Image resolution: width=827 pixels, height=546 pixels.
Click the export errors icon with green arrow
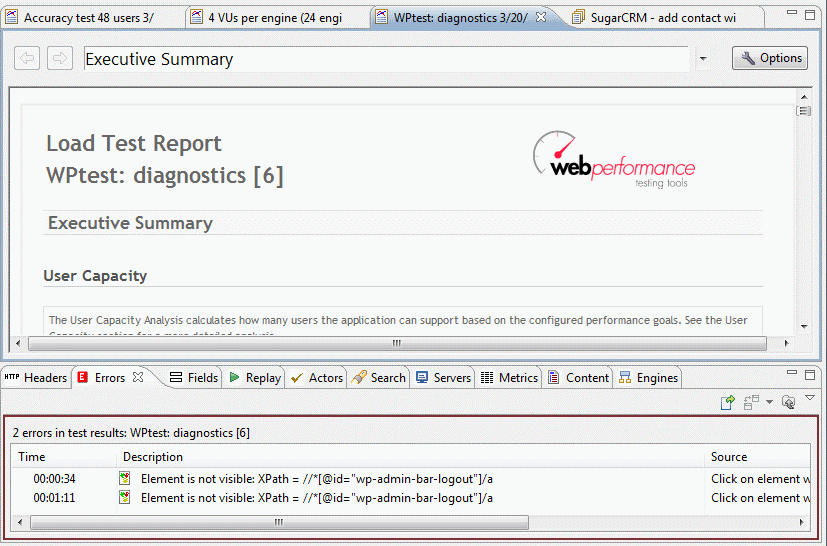point(727,403)
